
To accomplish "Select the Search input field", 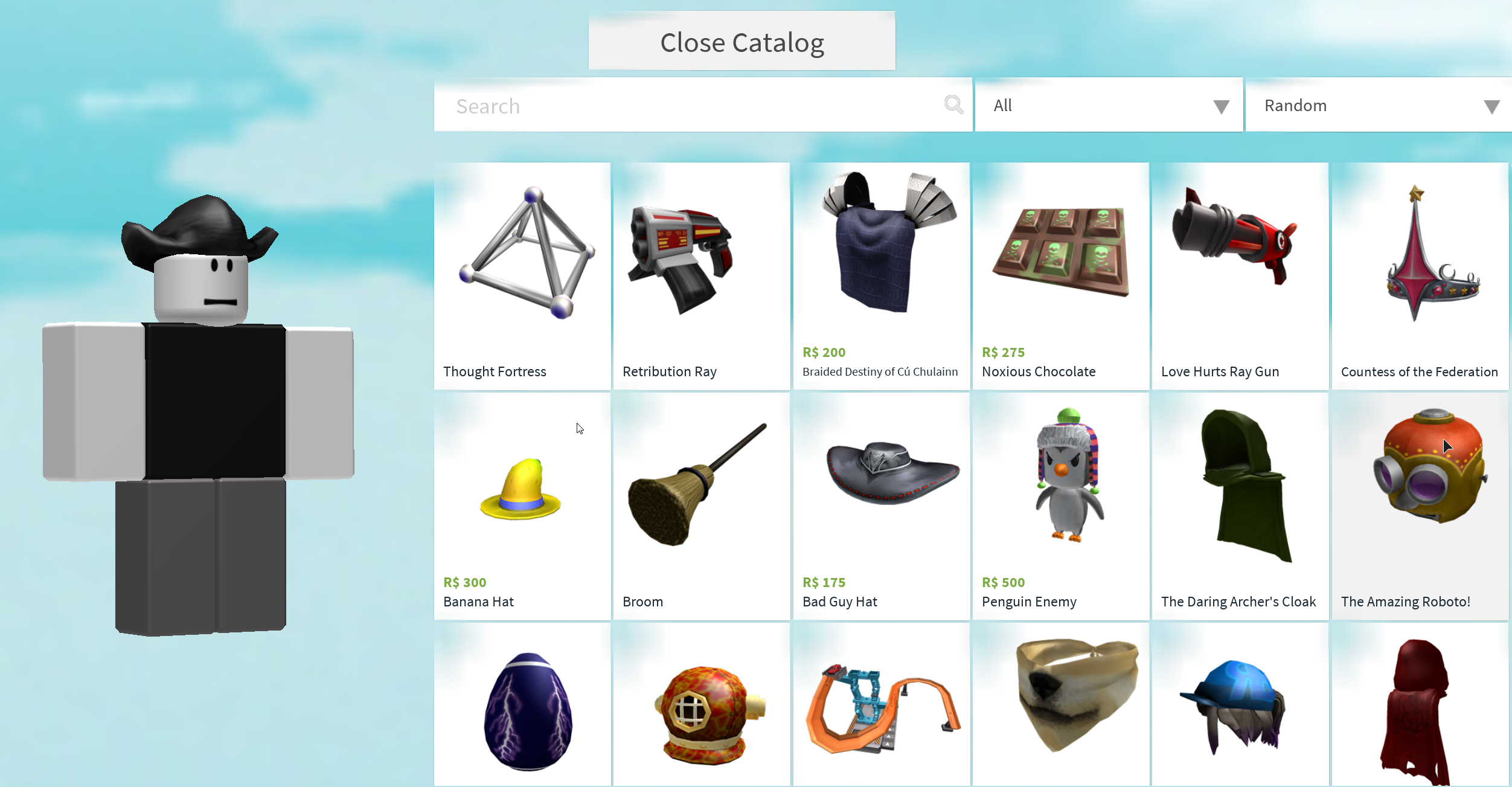I will [701, 105].
